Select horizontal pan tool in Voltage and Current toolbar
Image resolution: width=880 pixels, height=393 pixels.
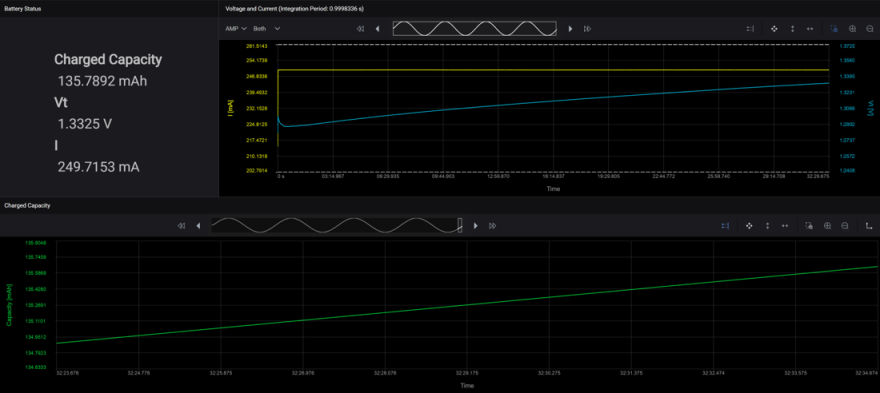click(x=810, y=29)
